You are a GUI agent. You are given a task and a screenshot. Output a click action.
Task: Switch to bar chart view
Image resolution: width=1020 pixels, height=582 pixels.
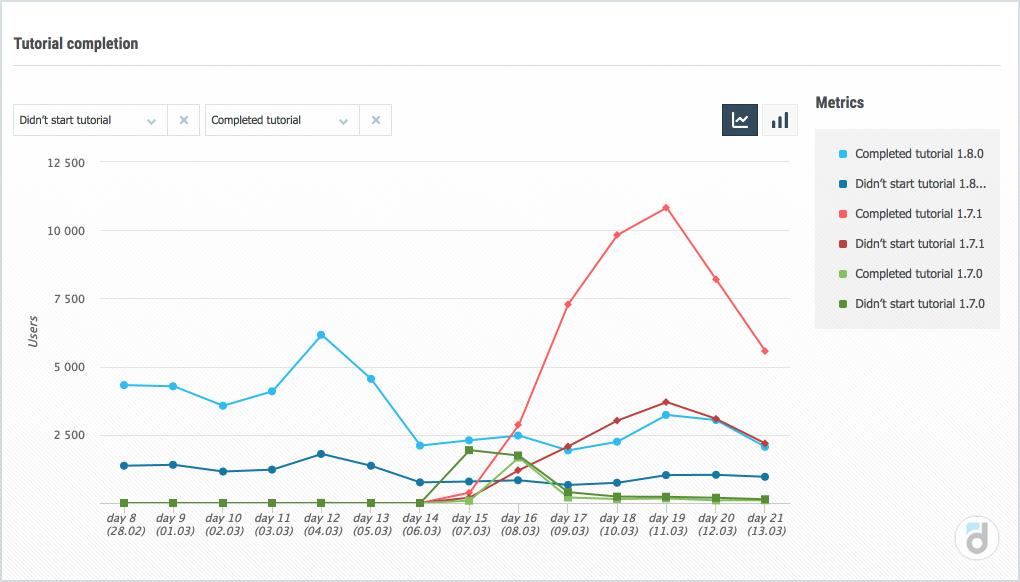click(x=780, y=120)
